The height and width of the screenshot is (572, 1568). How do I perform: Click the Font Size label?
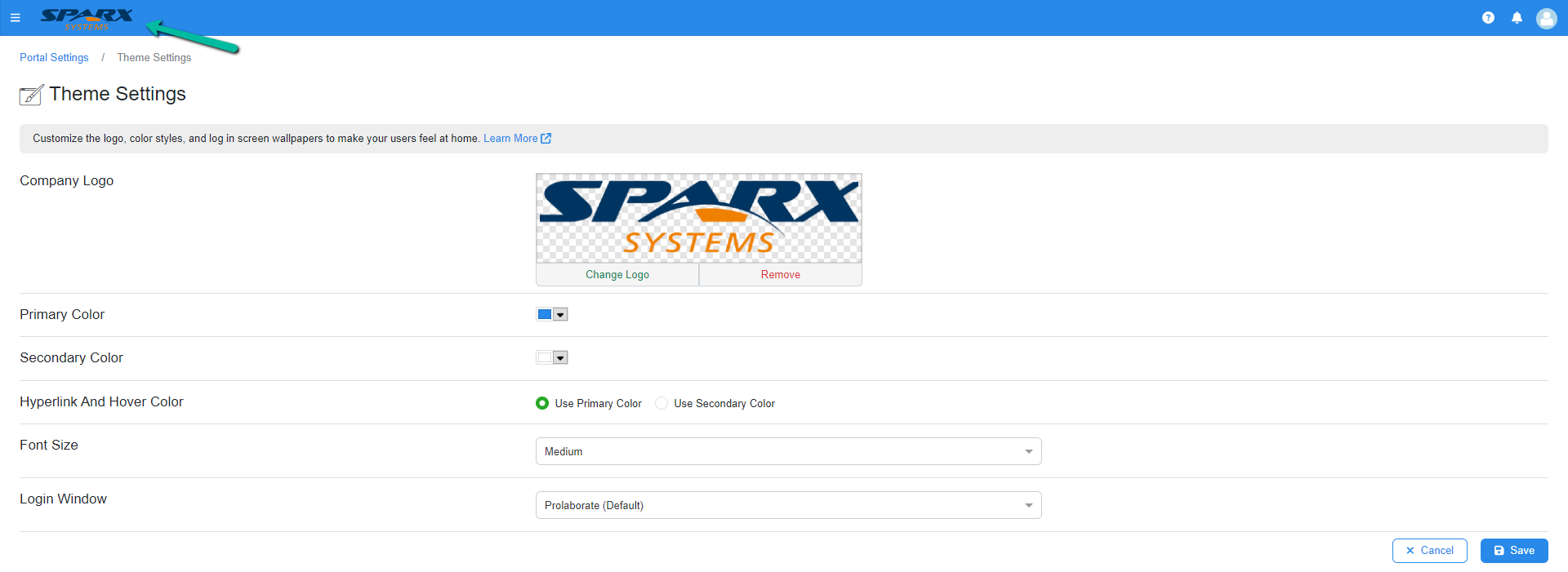point(49,446)
